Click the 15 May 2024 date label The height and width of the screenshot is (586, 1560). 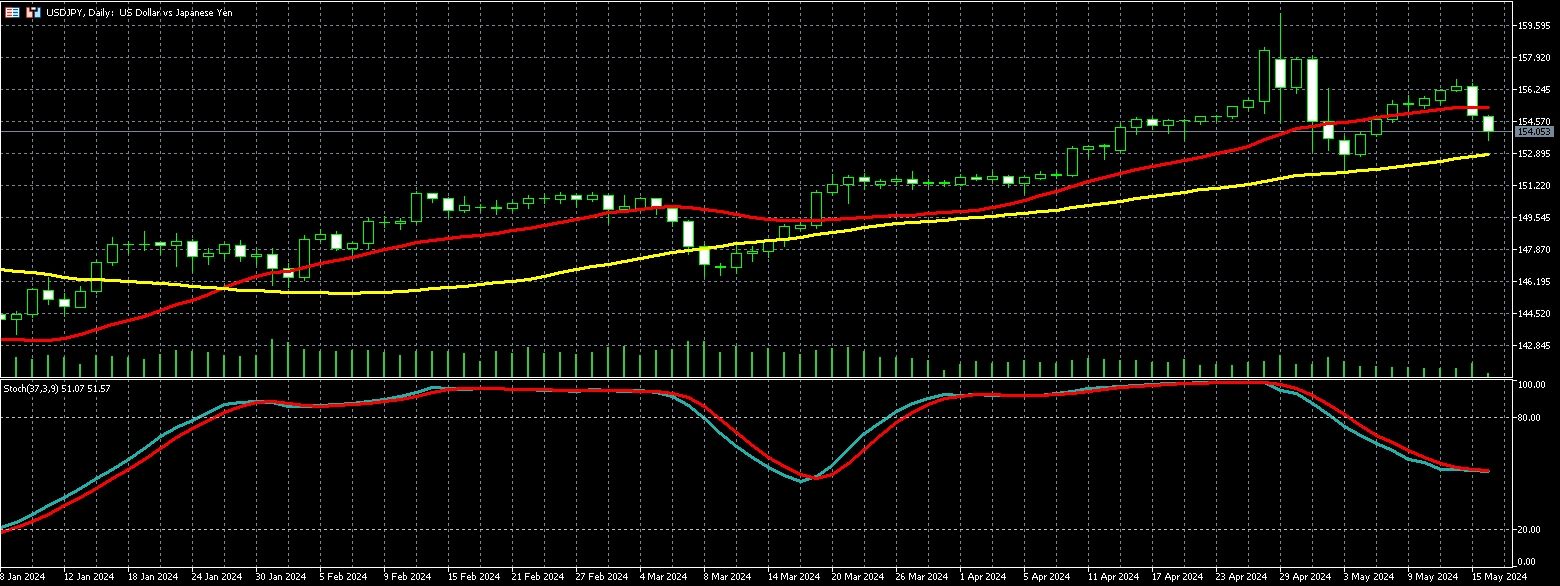1498,577
